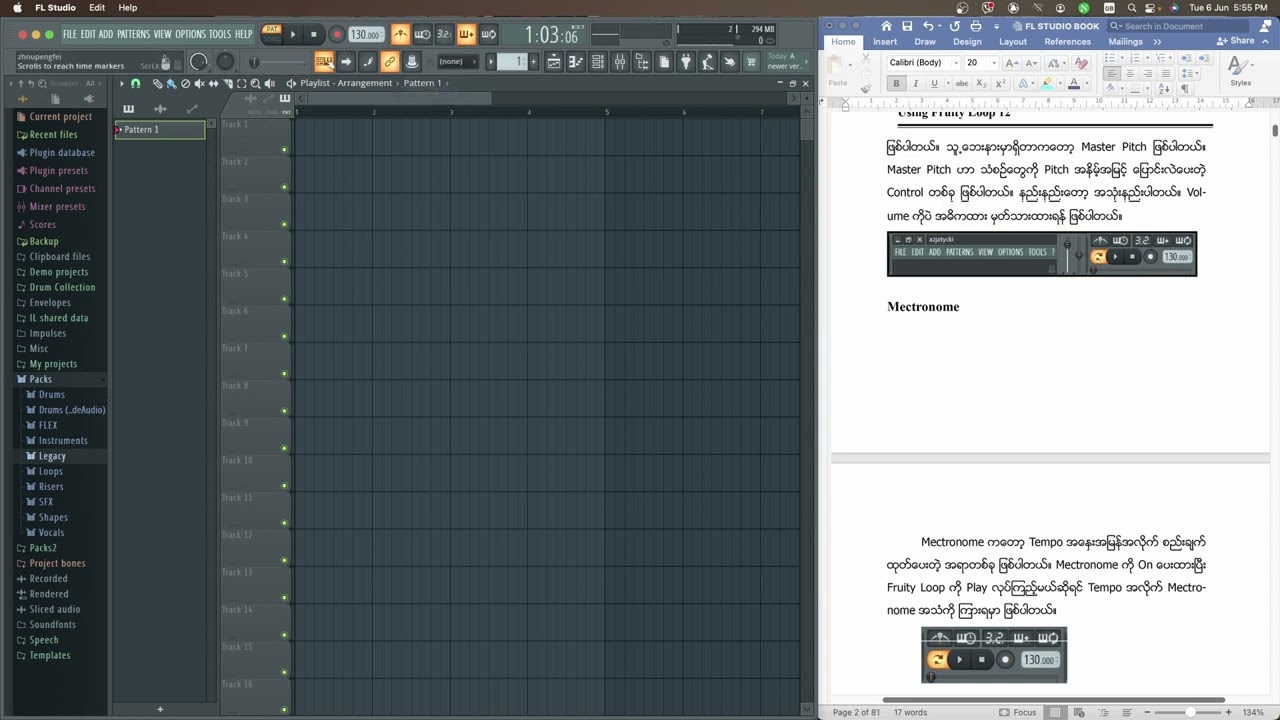Open FL Studio Playlist view icon
The height and width of the screenshot is (720, 1280).
(x=553, y=62)
